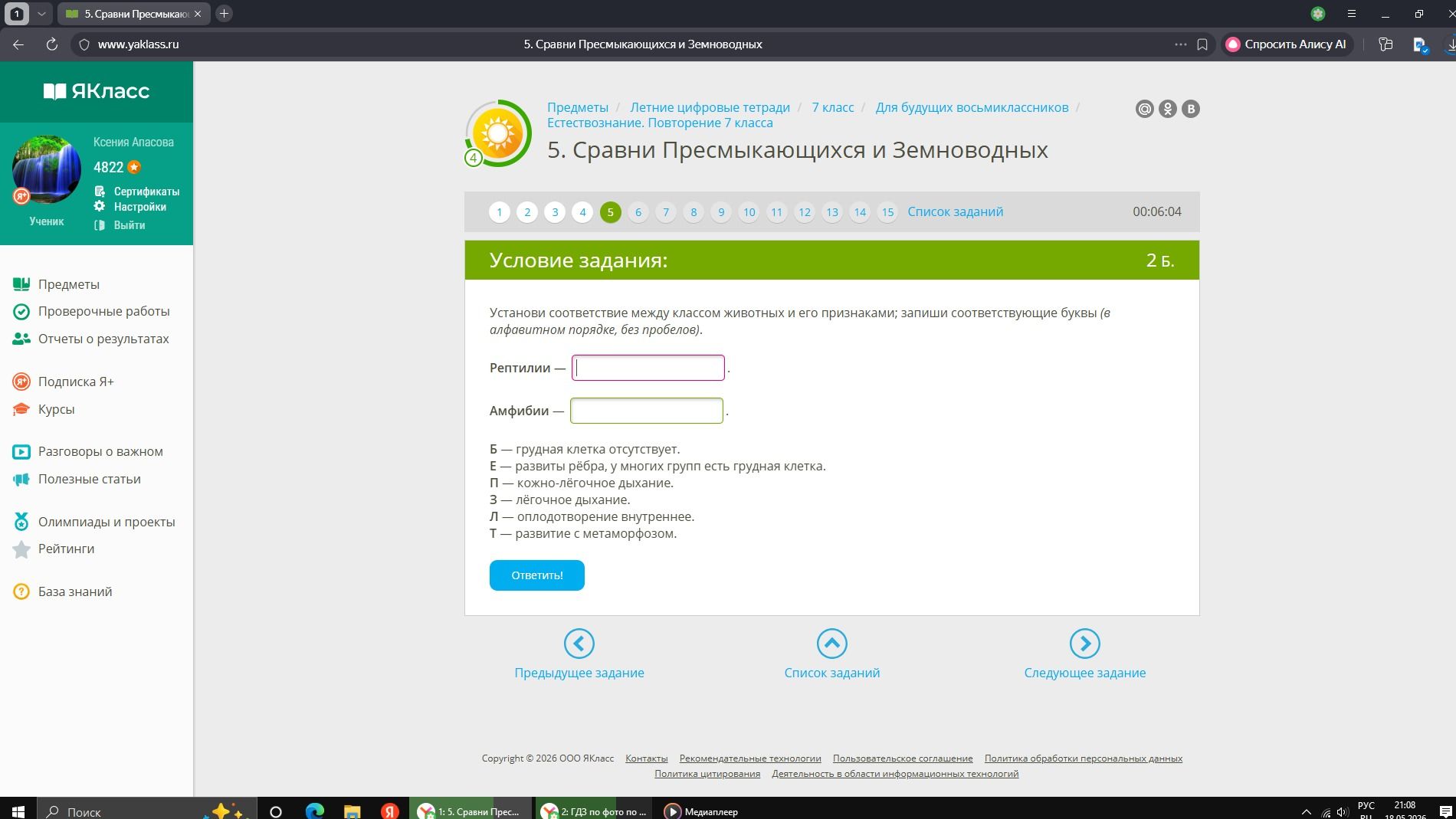Go to task number 3

click(555, 212)
